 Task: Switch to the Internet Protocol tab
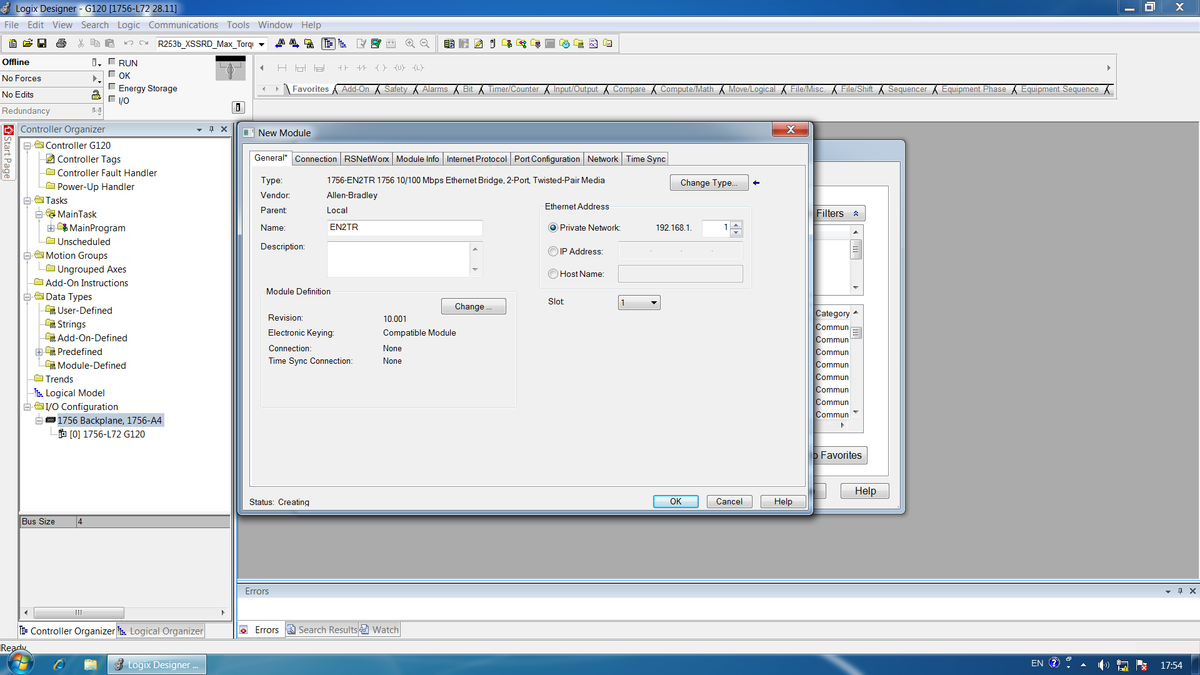click(x=476, y=159)
